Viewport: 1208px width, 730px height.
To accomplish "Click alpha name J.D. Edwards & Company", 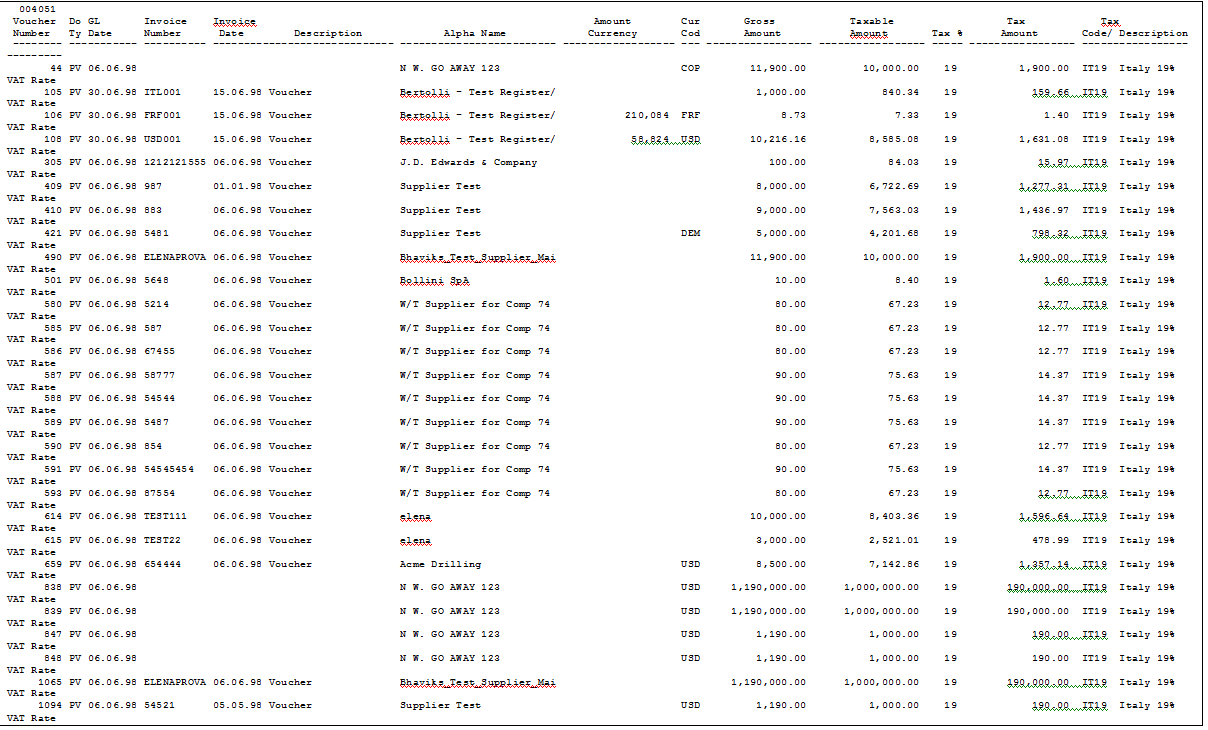I will click(x=468, y=163).
